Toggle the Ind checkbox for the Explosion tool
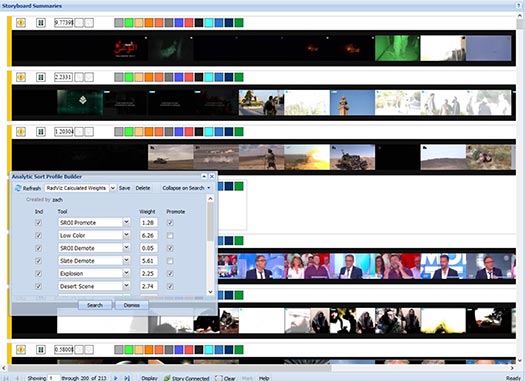The height and width of the screenshot is (381, 525). pyautogui.click(x=39, y=274)
